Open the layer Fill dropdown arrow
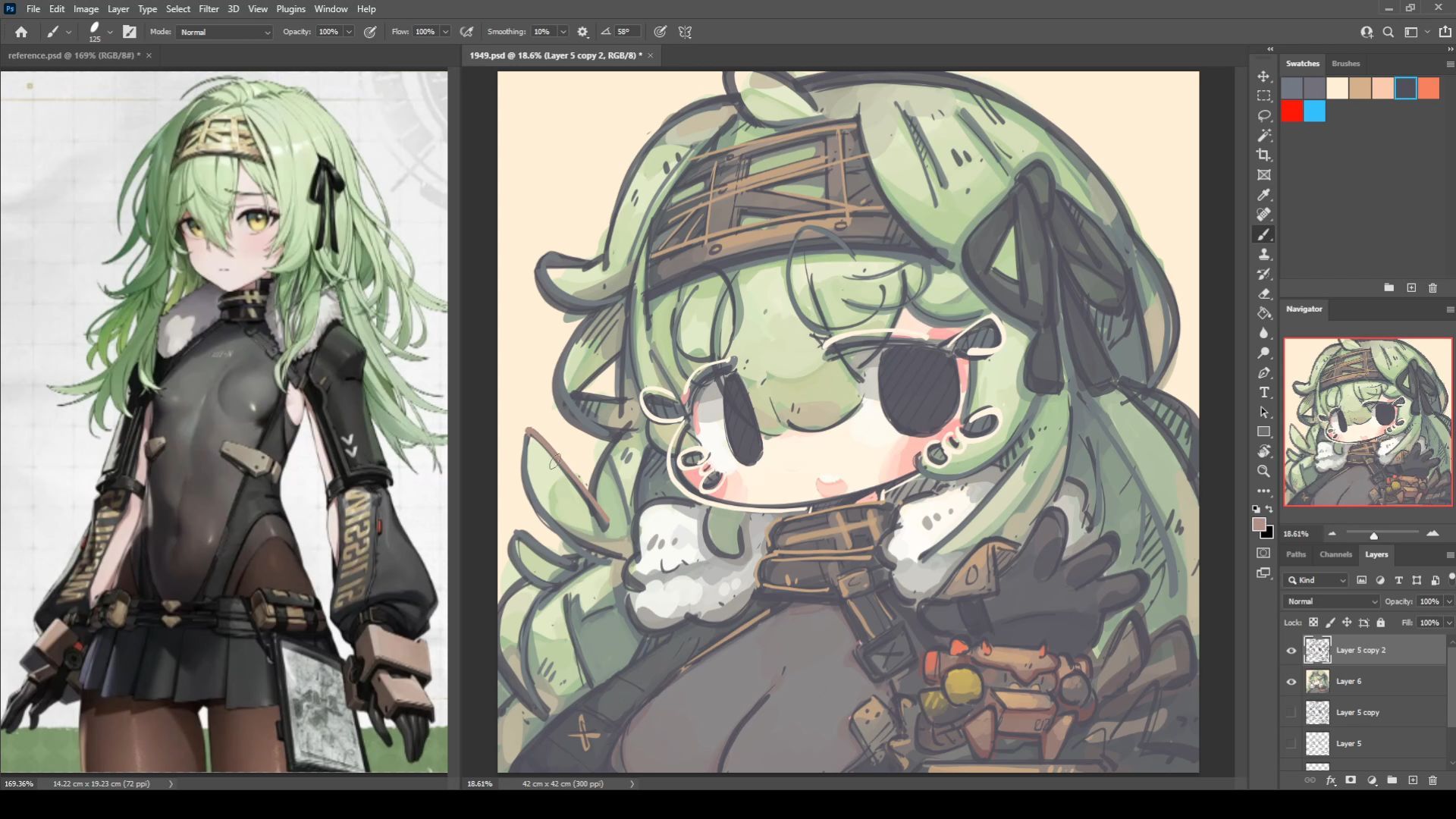 (x=1449, y=623)
